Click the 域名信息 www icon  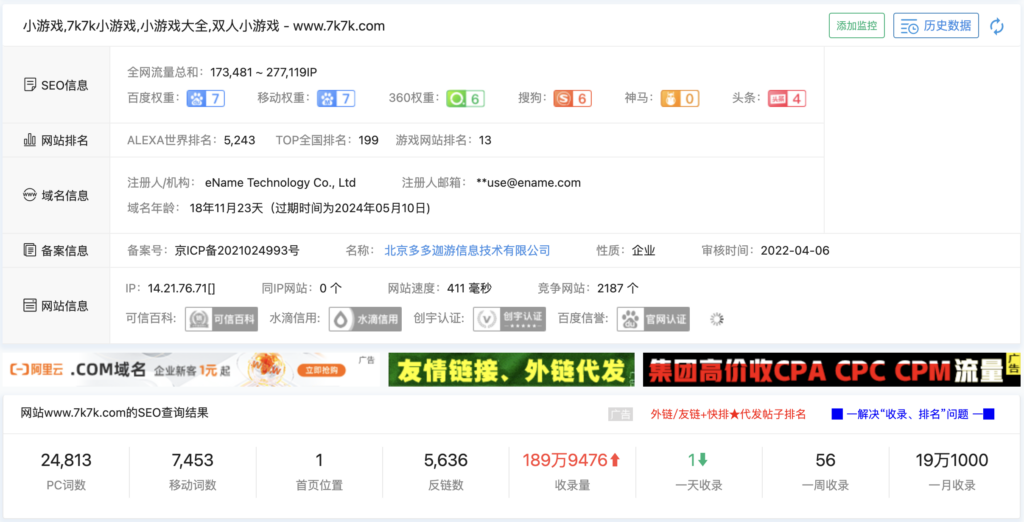click(x=29, y=195)
